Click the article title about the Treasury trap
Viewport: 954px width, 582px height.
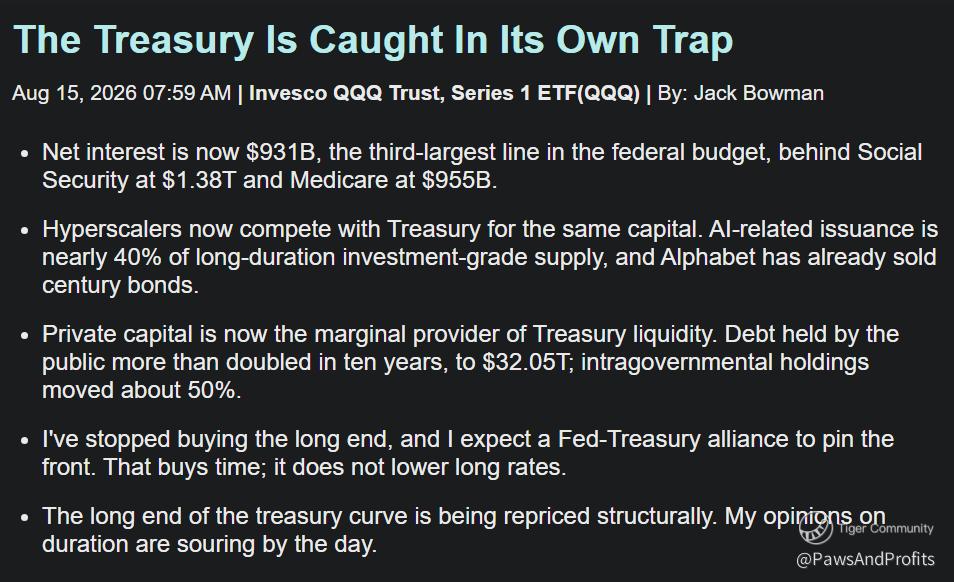coord(372,40)
